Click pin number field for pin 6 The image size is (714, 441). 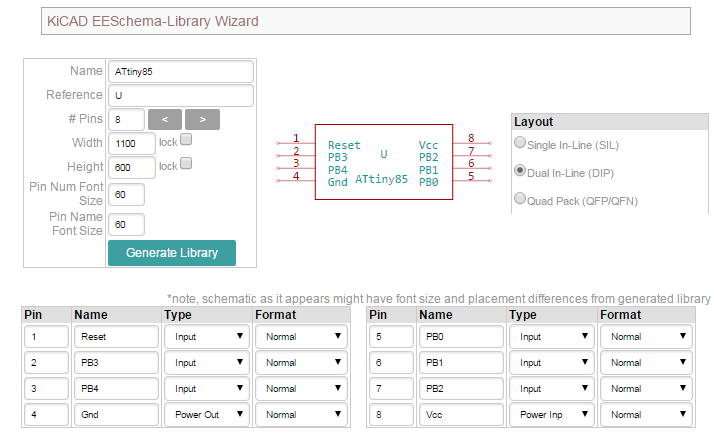391,363
